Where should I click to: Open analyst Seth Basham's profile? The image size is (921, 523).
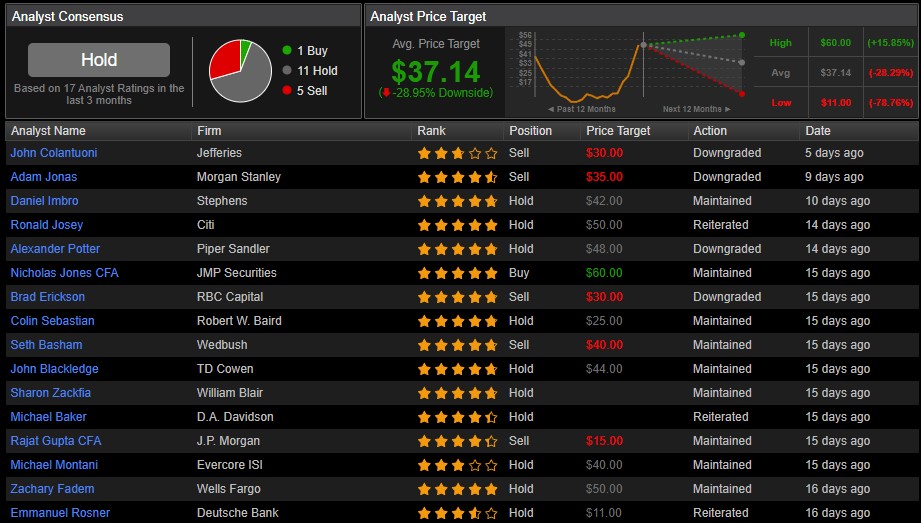(46, 345)
